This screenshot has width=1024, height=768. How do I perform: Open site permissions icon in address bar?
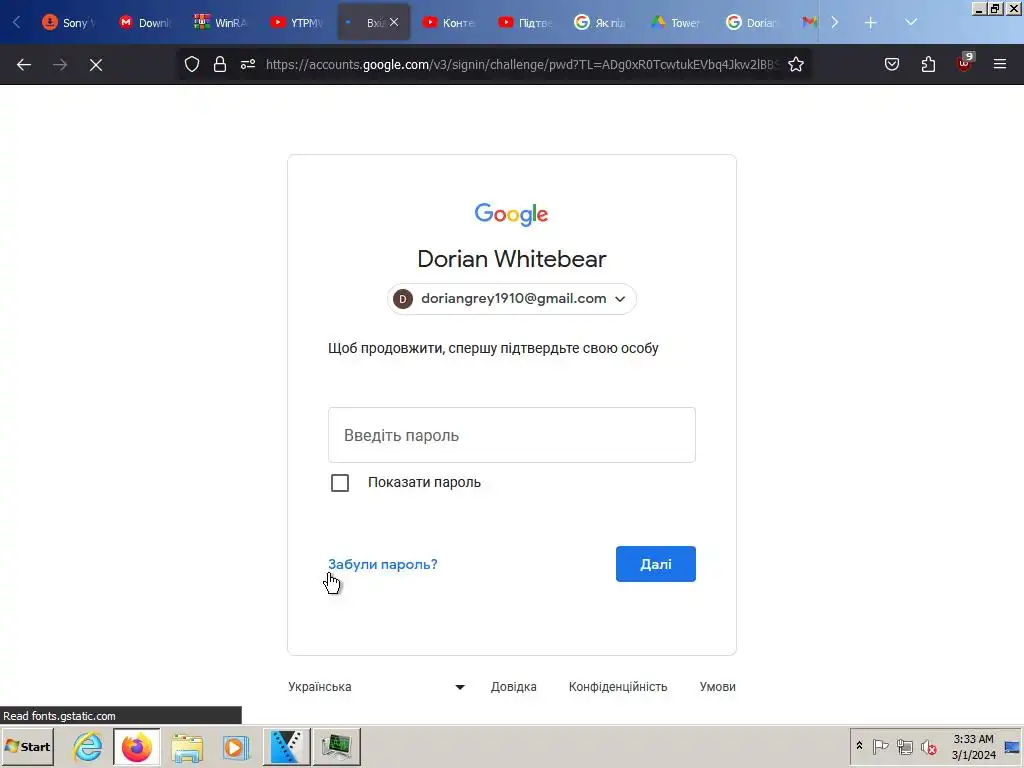tap(248, 64)
